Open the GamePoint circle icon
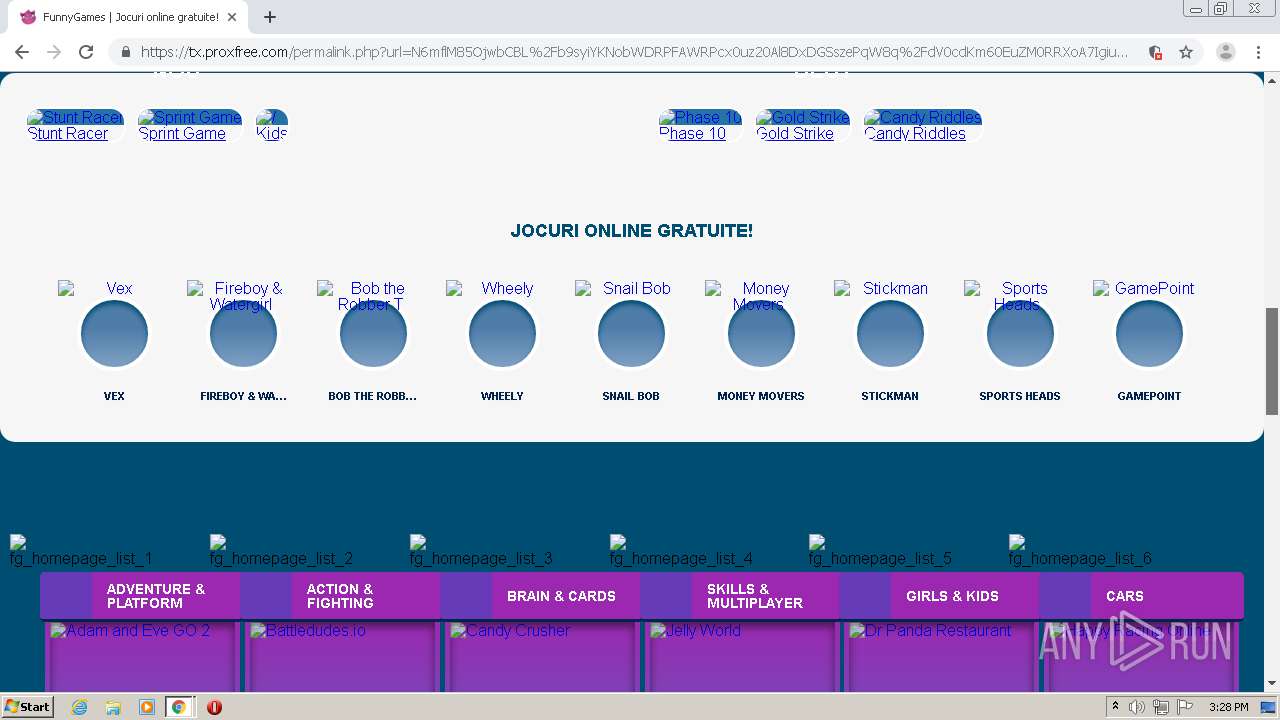Image resolution: width=1280 pixels, height=720 pixels. [x=1149, y=334]
